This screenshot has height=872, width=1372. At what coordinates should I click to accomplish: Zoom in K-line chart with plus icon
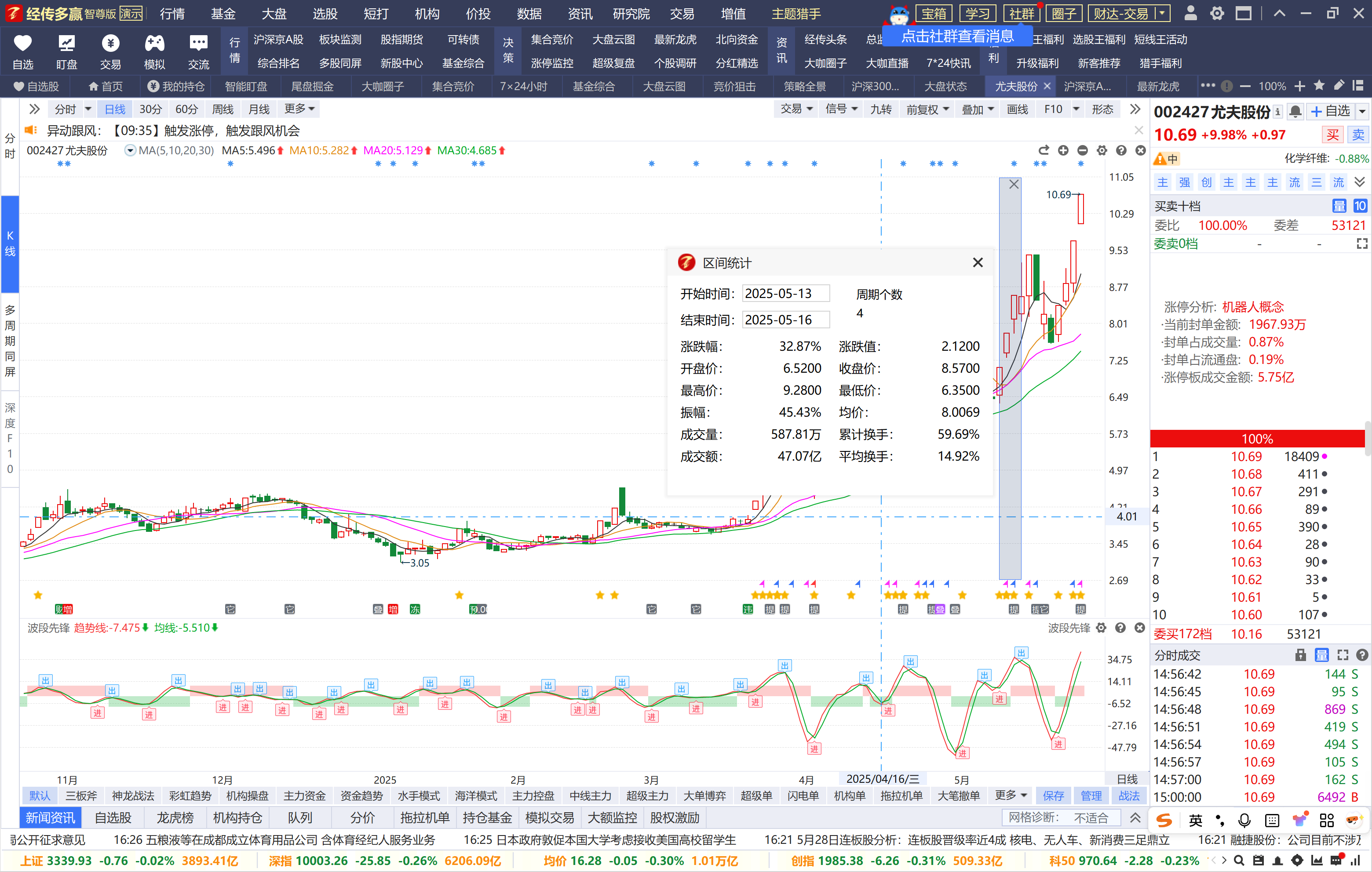click(1063, 150)
